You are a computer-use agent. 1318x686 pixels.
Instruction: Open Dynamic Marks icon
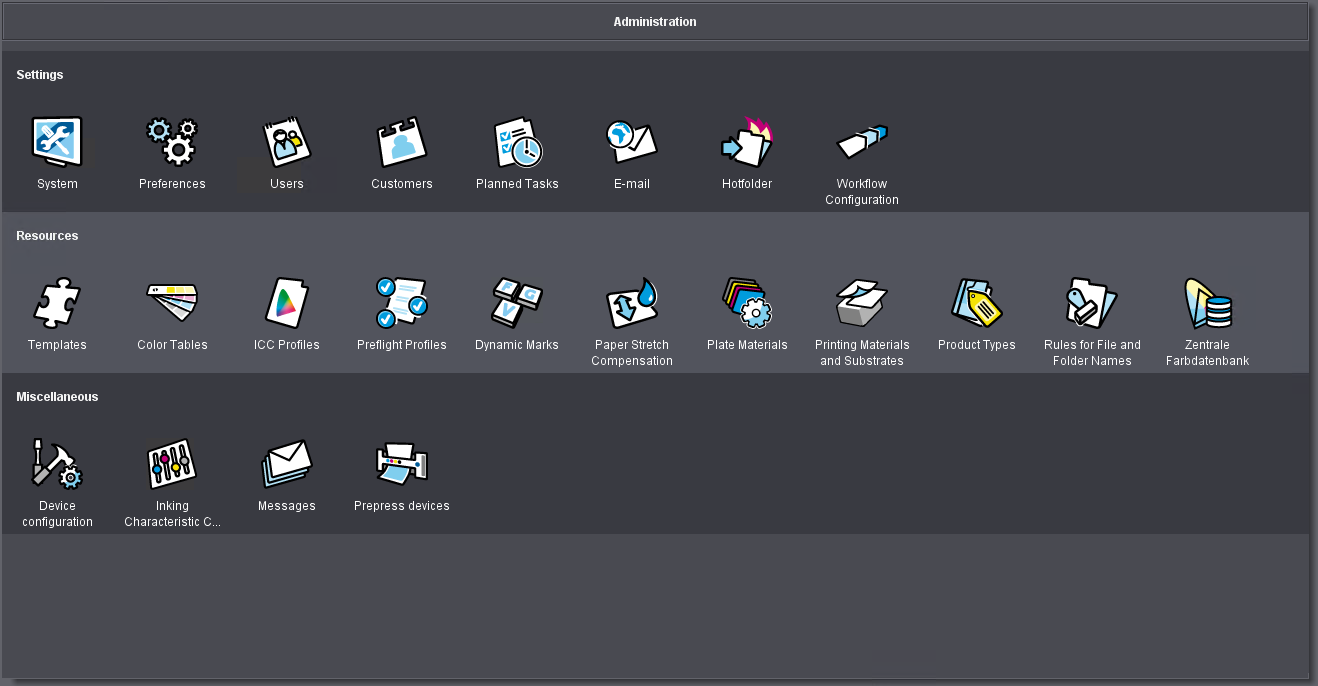(517, 303)
